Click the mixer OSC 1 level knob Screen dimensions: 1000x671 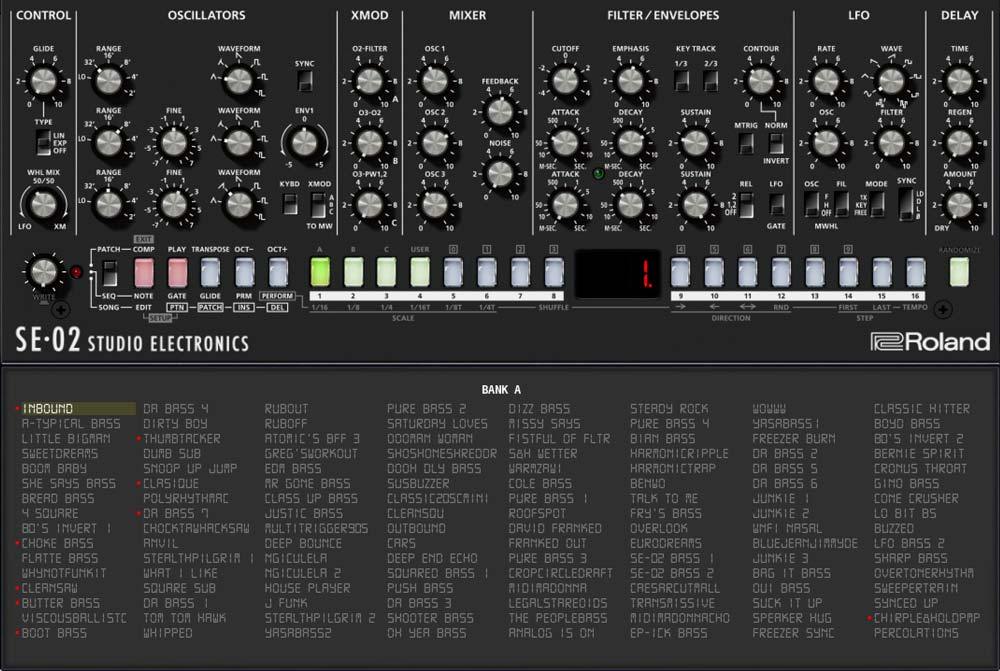(434, 81)
